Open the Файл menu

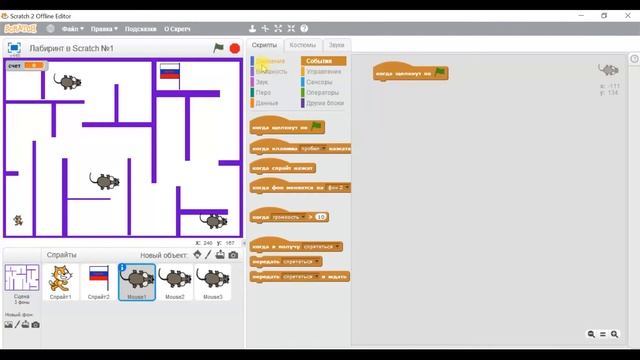click(73, 29)
